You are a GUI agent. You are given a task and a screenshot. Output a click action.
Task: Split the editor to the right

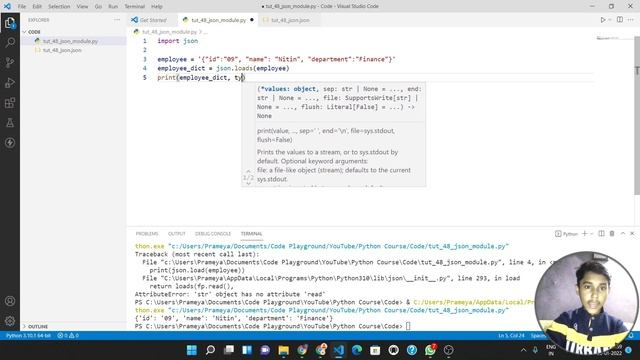coord(620,20)
